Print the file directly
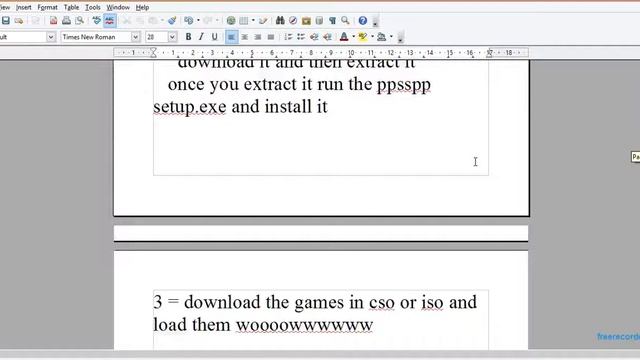This screenshot has width=640, height=360. pos(66,20)
